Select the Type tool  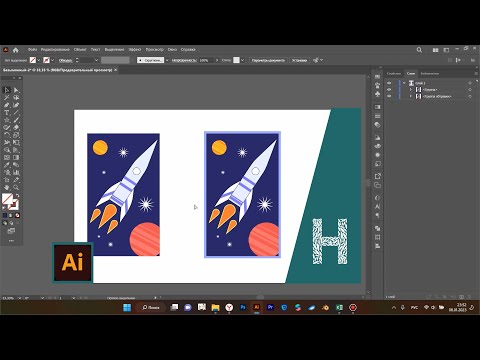[x=7, y=113]
